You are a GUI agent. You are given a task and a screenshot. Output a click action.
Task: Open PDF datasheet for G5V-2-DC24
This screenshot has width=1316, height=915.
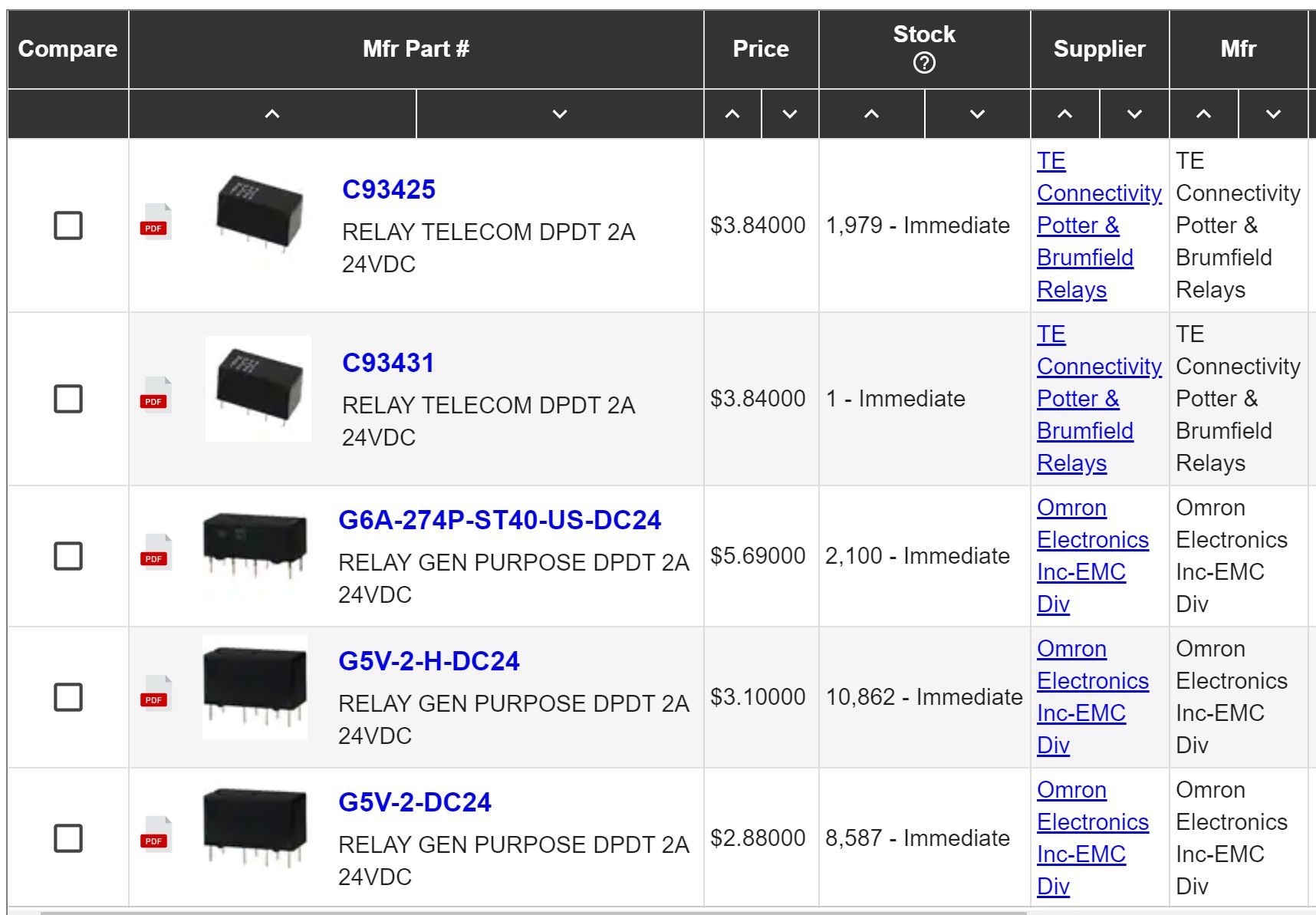pos(156,835)
